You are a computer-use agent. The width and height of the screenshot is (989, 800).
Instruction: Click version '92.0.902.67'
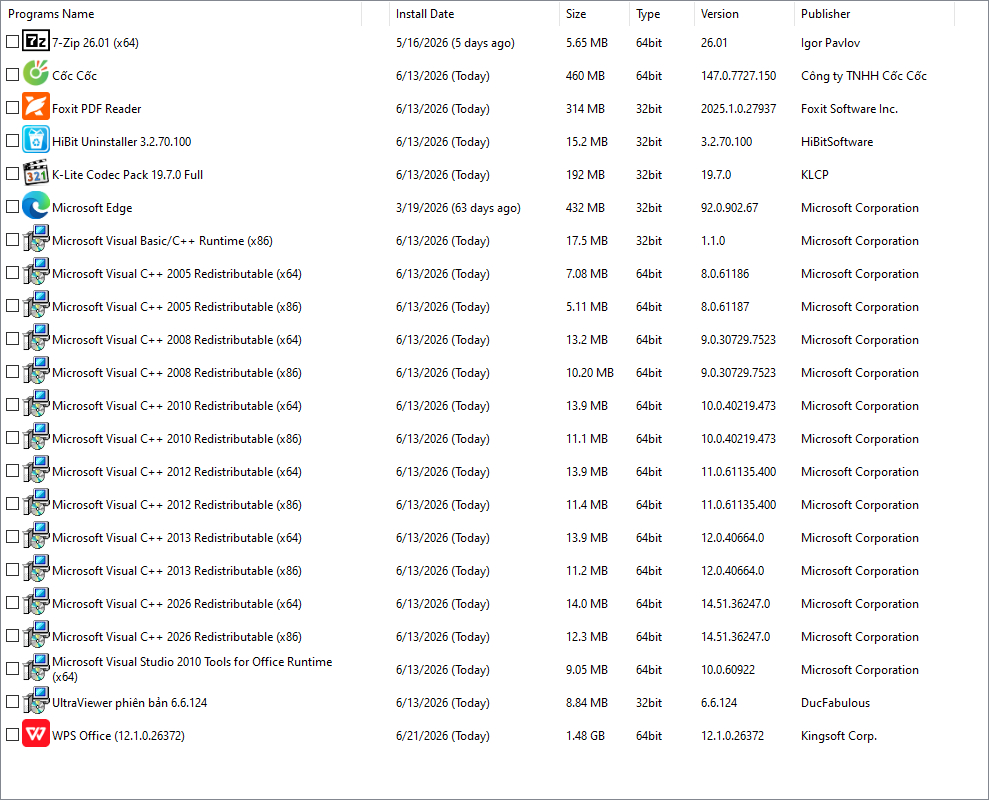729,208
